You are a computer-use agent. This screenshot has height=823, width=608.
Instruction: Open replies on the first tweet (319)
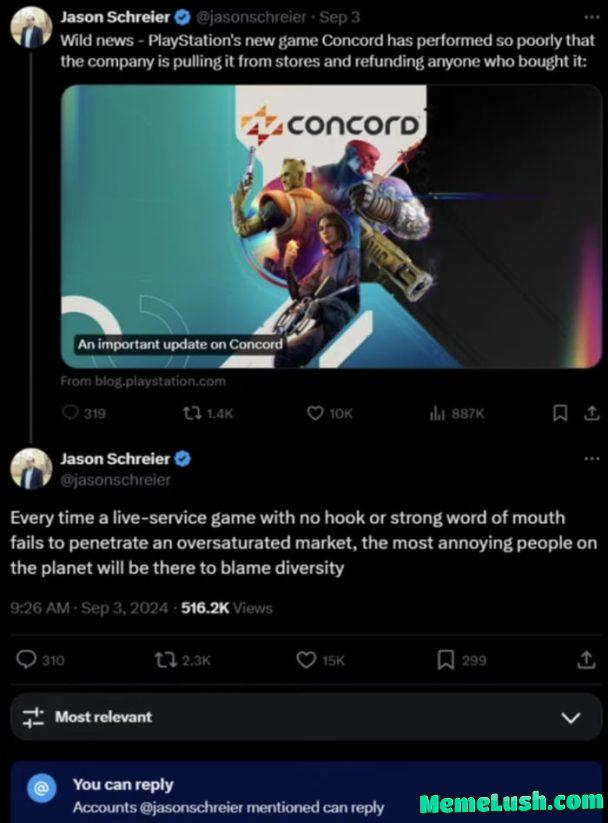tap(83, 414)
